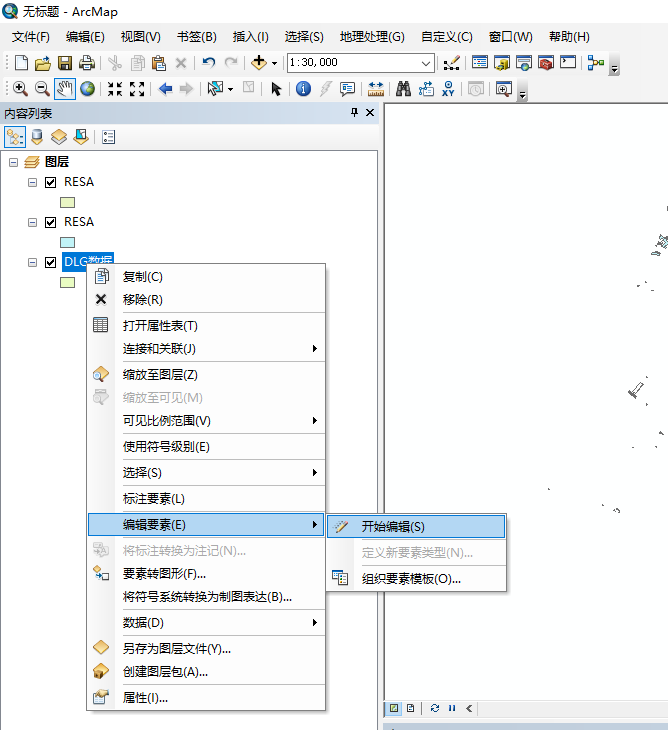
Task: Open the ModelBuilder window icon
Action: point(595,62)
